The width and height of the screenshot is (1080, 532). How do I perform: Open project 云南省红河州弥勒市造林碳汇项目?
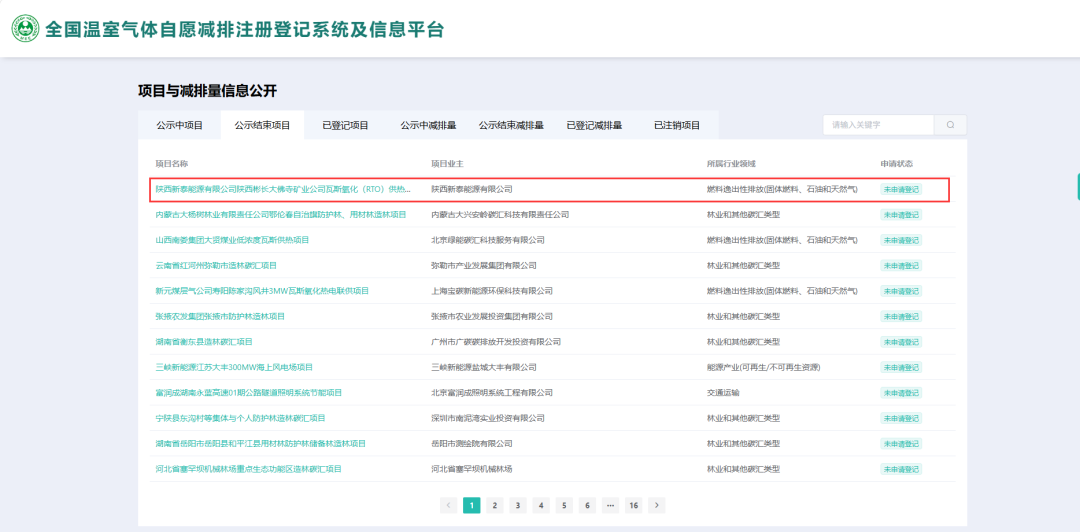point(216,265)
